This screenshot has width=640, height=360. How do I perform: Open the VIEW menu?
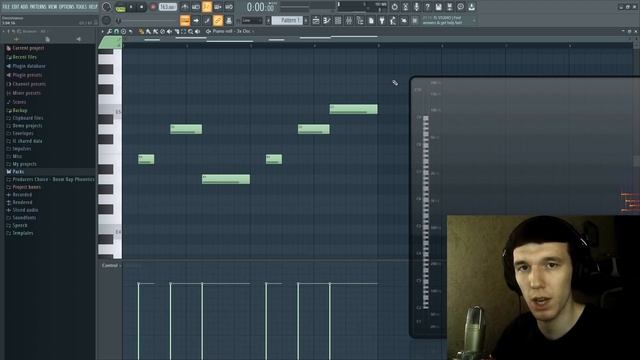point(53,7)
